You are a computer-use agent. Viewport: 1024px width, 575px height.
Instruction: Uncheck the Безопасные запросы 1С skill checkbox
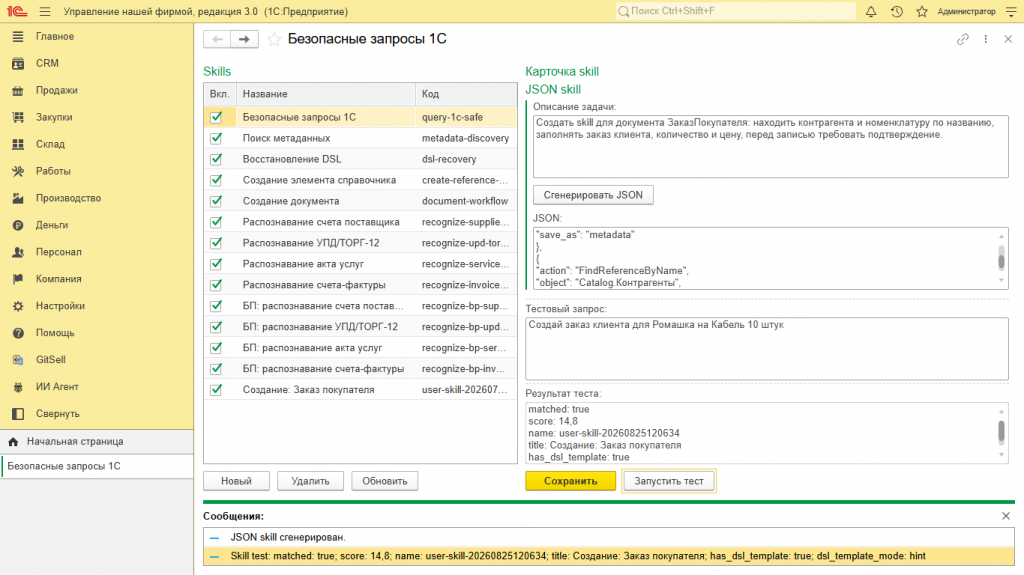216,117
